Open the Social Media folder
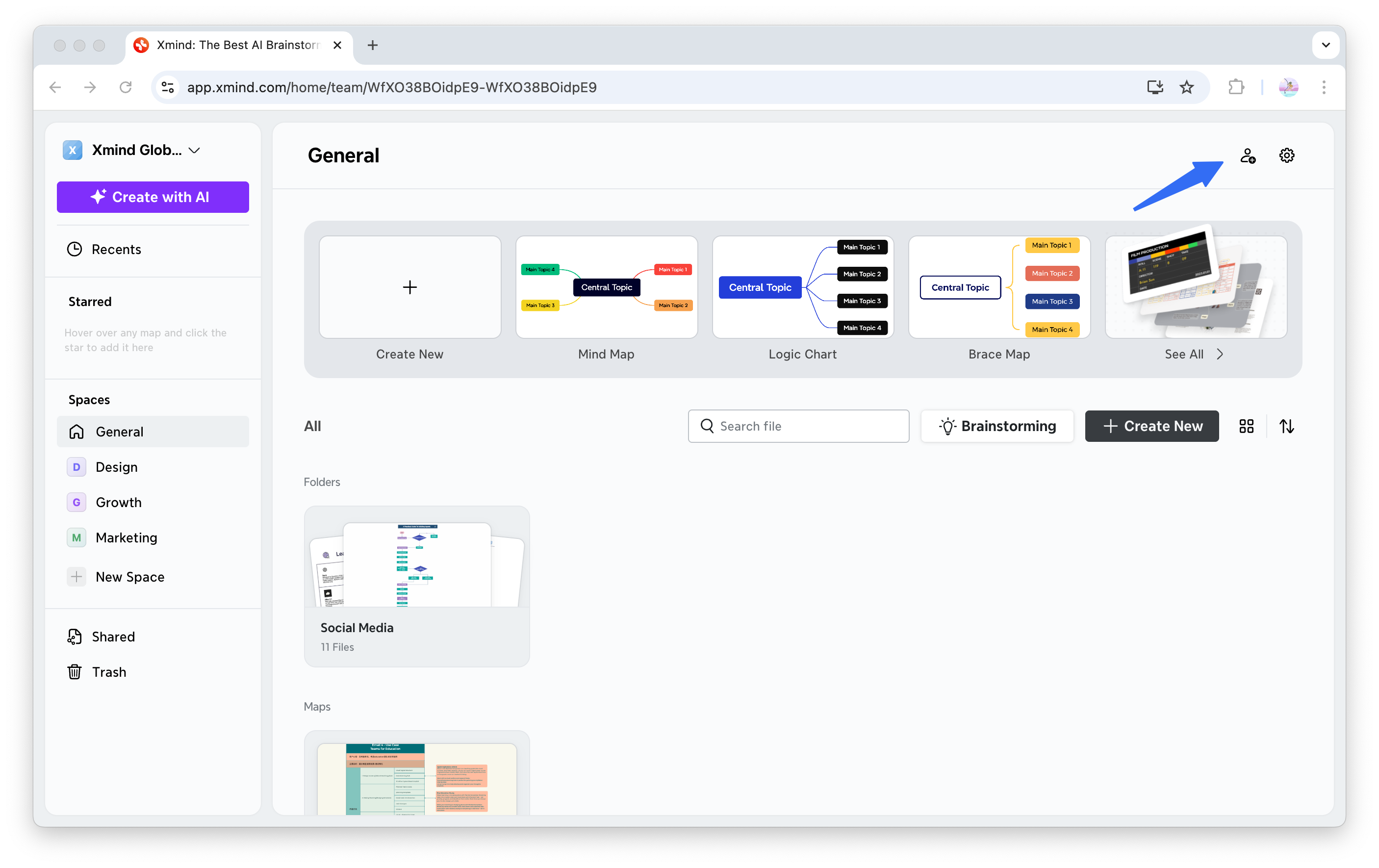Image resolution: width=1379 pixels, height=868 pixels. point(416,586)
